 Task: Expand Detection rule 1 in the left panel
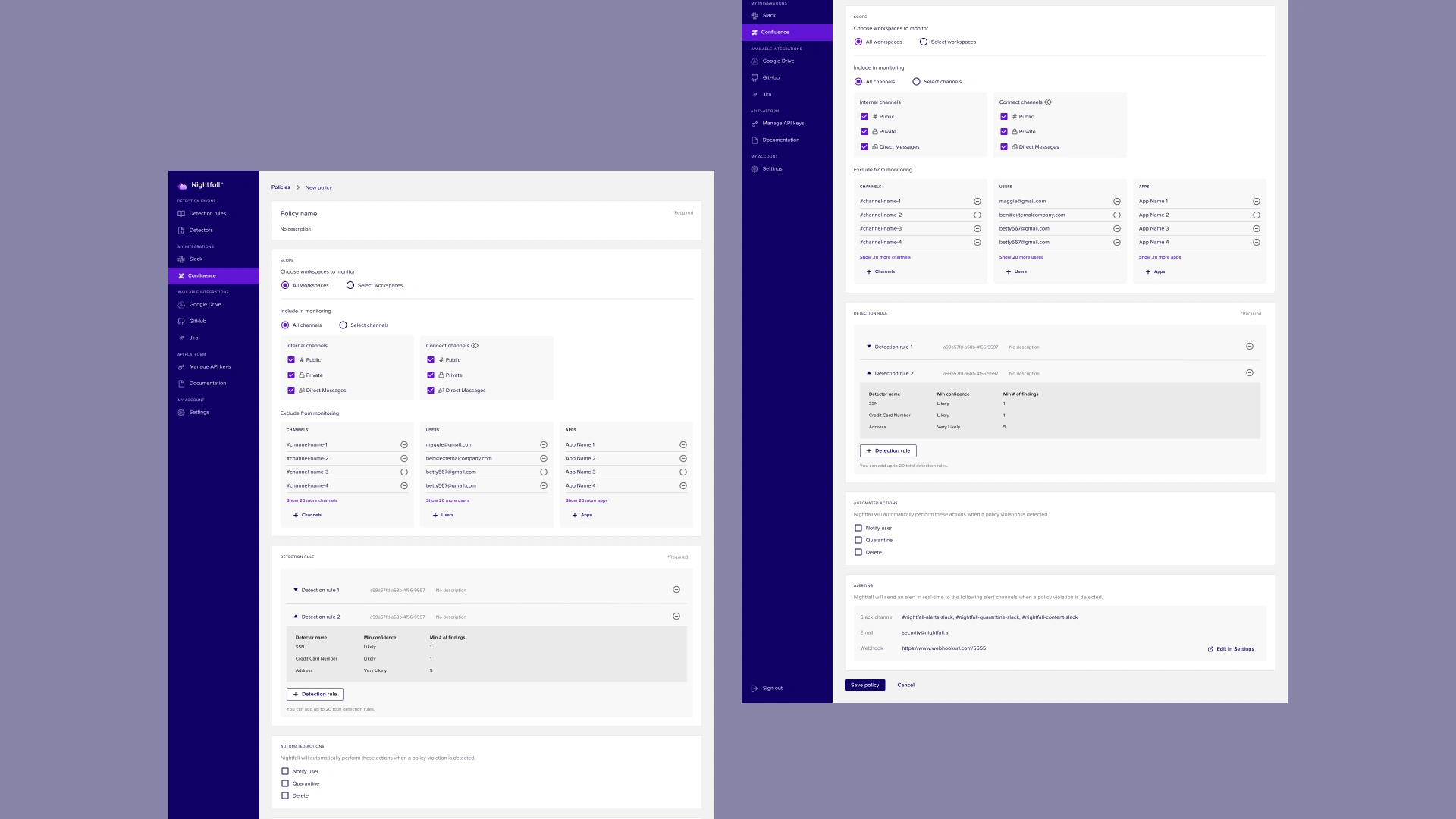pyautogui.click(x=296, y=590)
